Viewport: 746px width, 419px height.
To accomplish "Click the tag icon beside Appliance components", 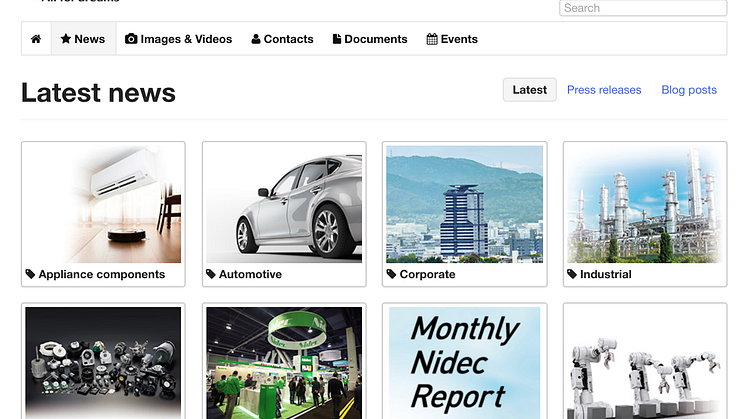I will 30,274.
